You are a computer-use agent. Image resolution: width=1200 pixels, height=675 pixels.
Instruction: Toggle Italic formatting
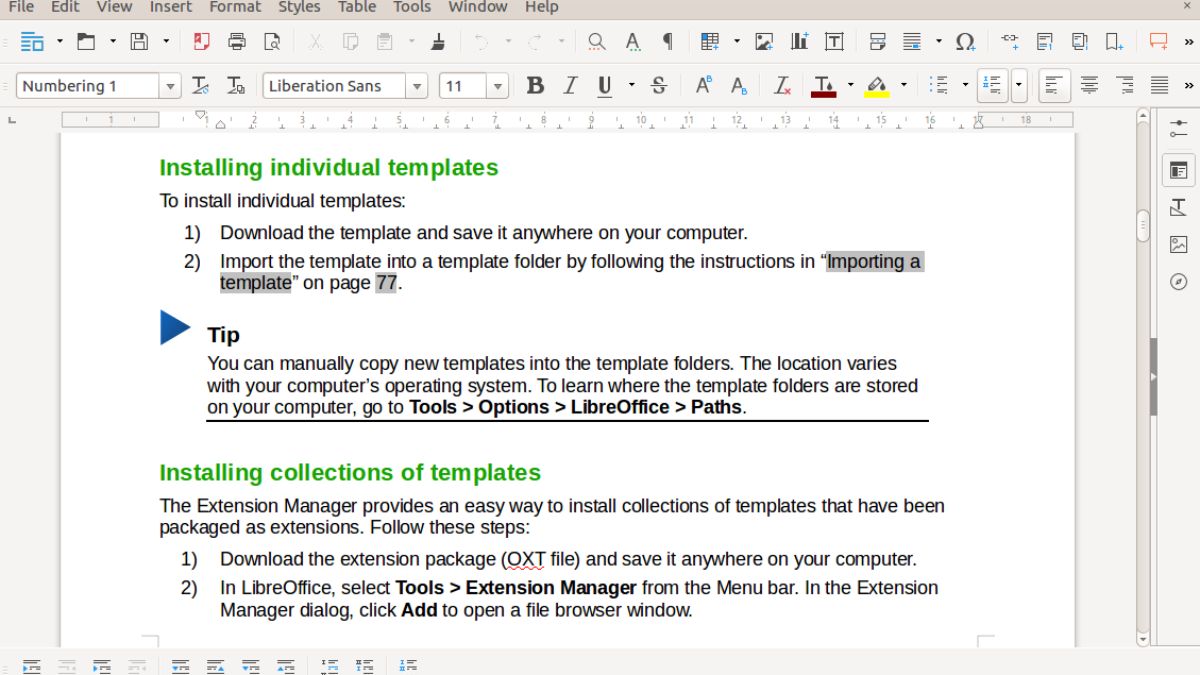coord(570,86)
